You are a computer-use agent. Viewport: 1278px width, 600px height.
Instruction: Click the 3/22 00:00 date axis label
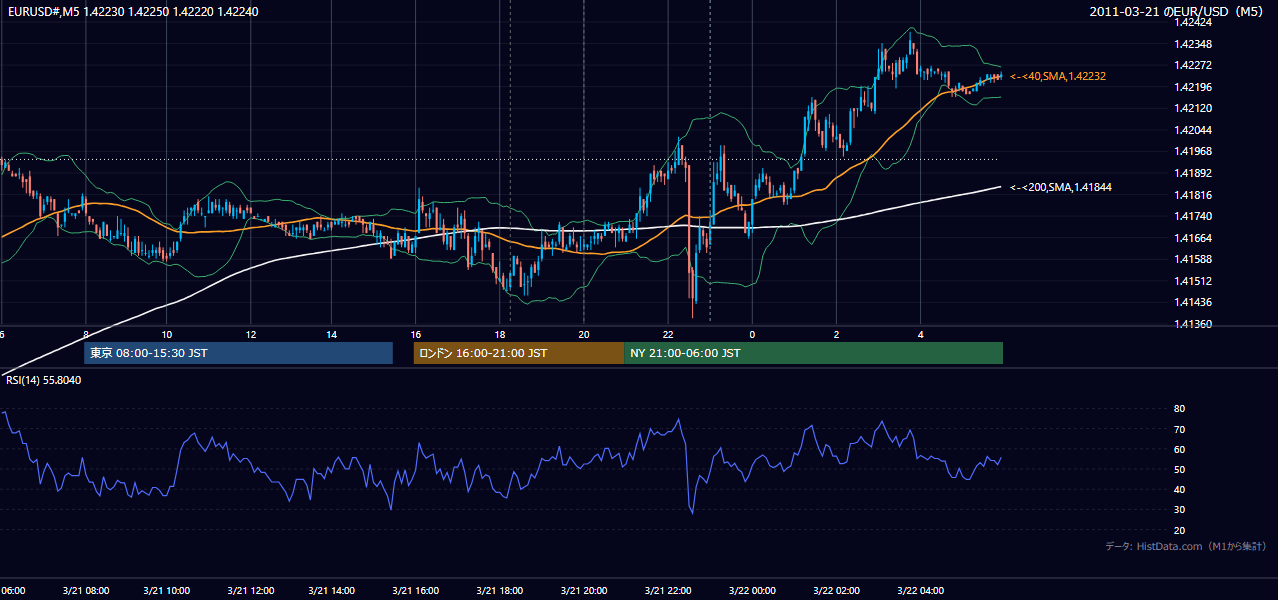[752, 590]
